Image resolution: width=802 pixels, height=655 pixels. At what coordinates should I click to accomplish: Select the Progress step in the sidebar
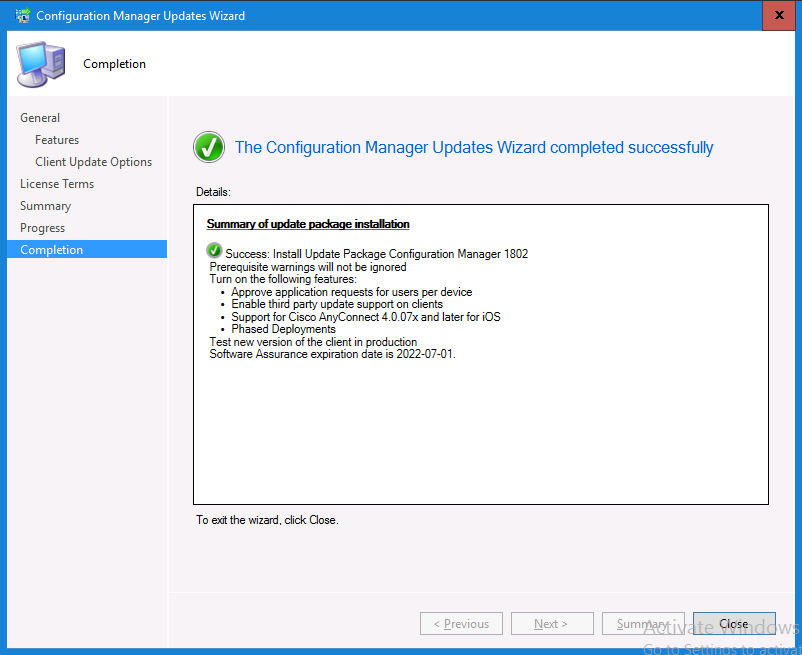42,228
